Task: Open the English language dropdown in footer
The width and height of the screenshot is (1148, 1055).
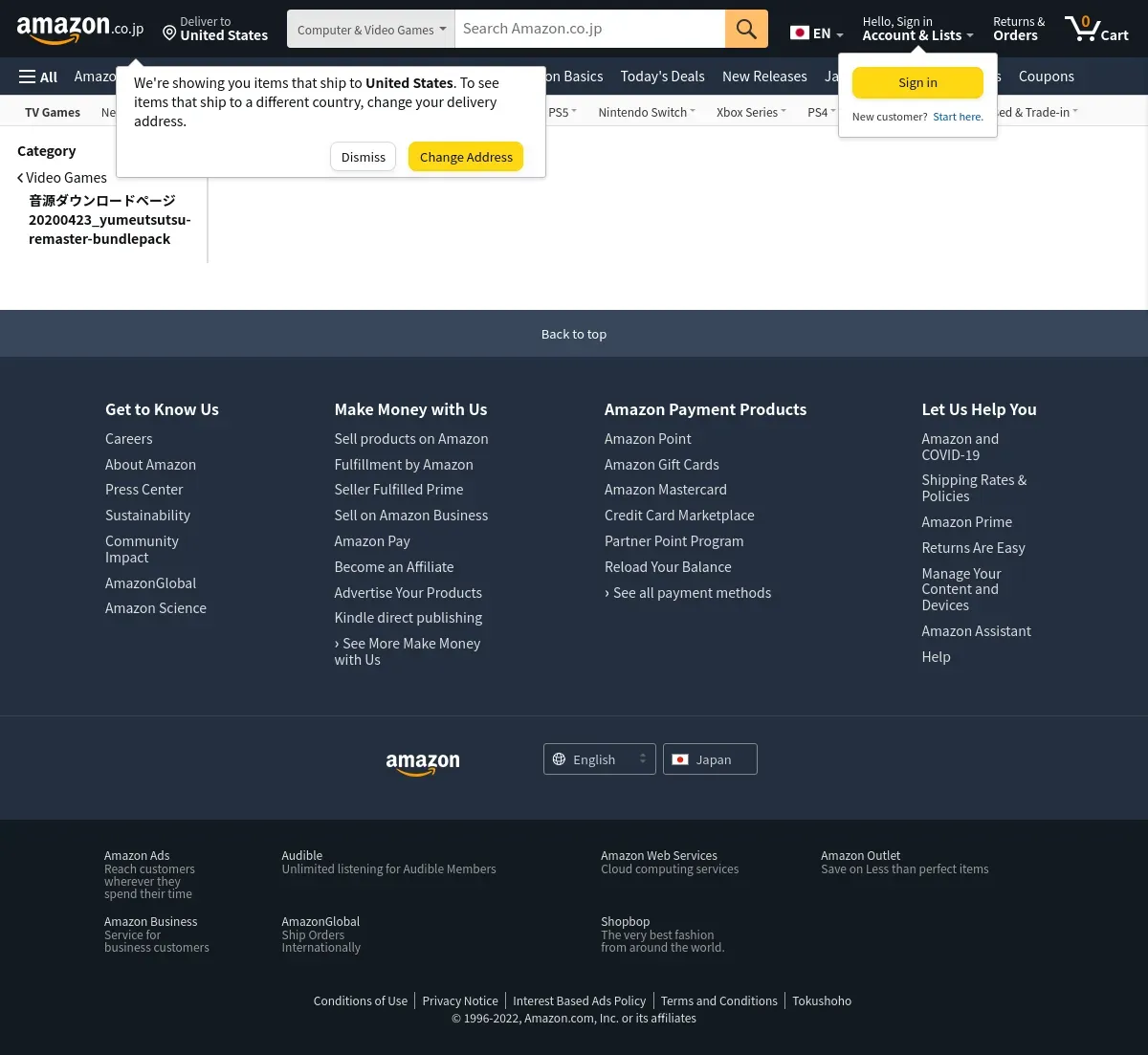Action: coord(600,759)
